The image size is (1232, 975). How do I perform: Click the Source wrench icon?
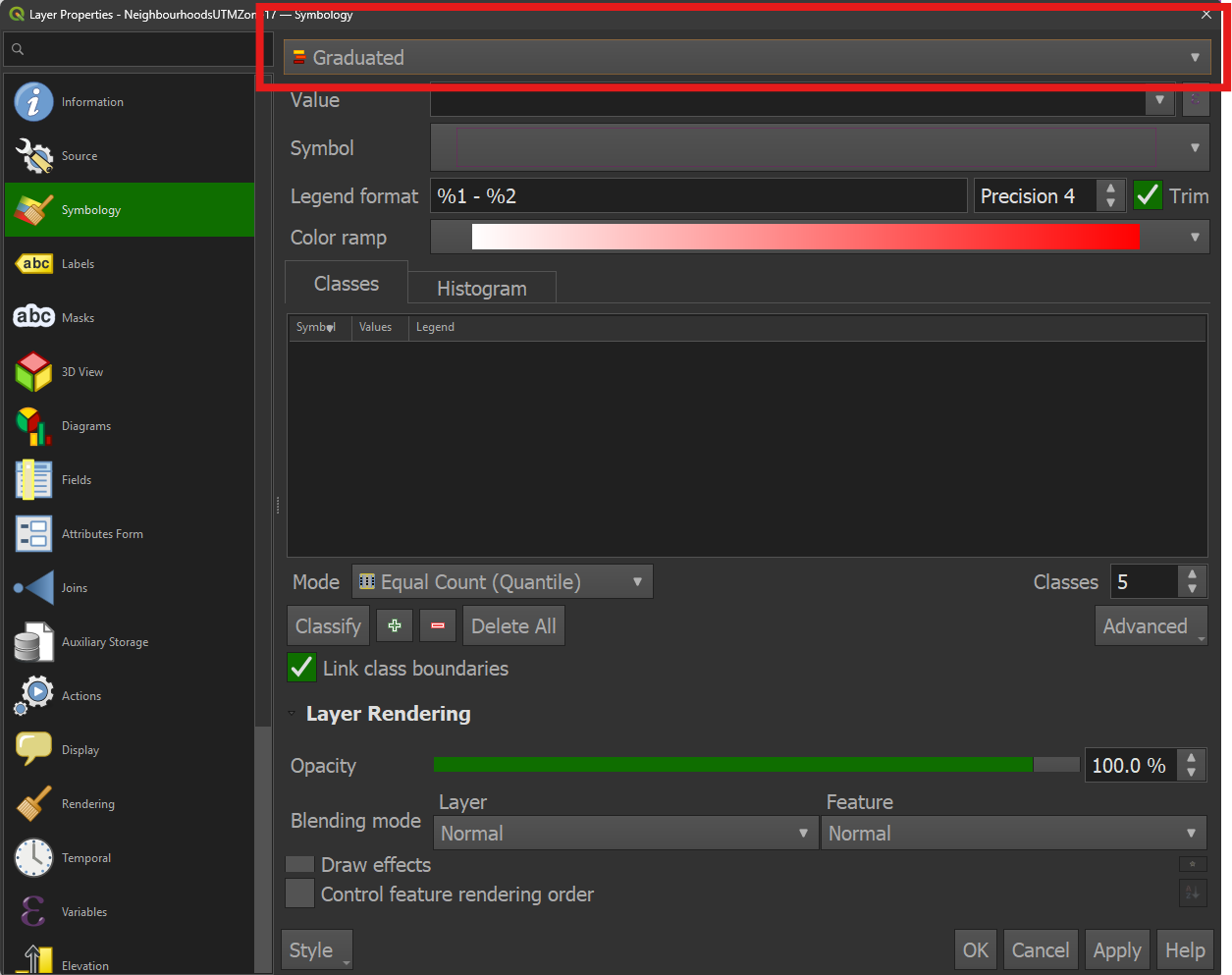pyautogui.click(x=33, y=156)
